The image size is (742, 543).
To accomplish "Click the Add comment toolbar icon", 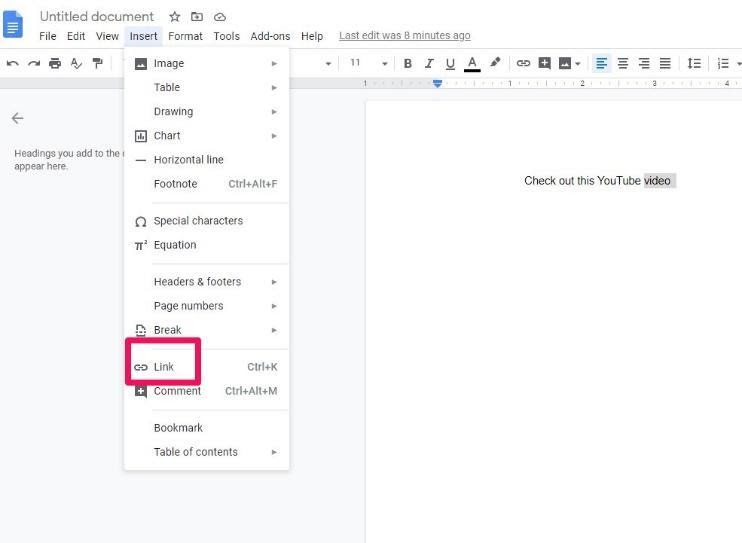I will (x=545, y=63).
